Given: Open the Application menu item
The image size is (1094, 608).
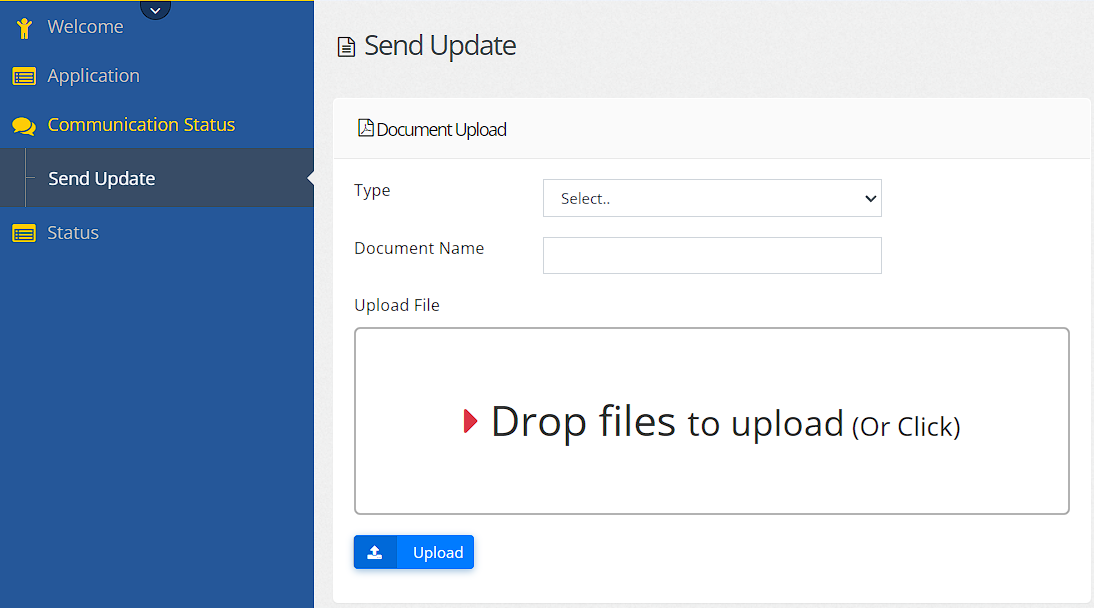Looking at the screenshot, I should pyautogui.click(x=93, y=75).
